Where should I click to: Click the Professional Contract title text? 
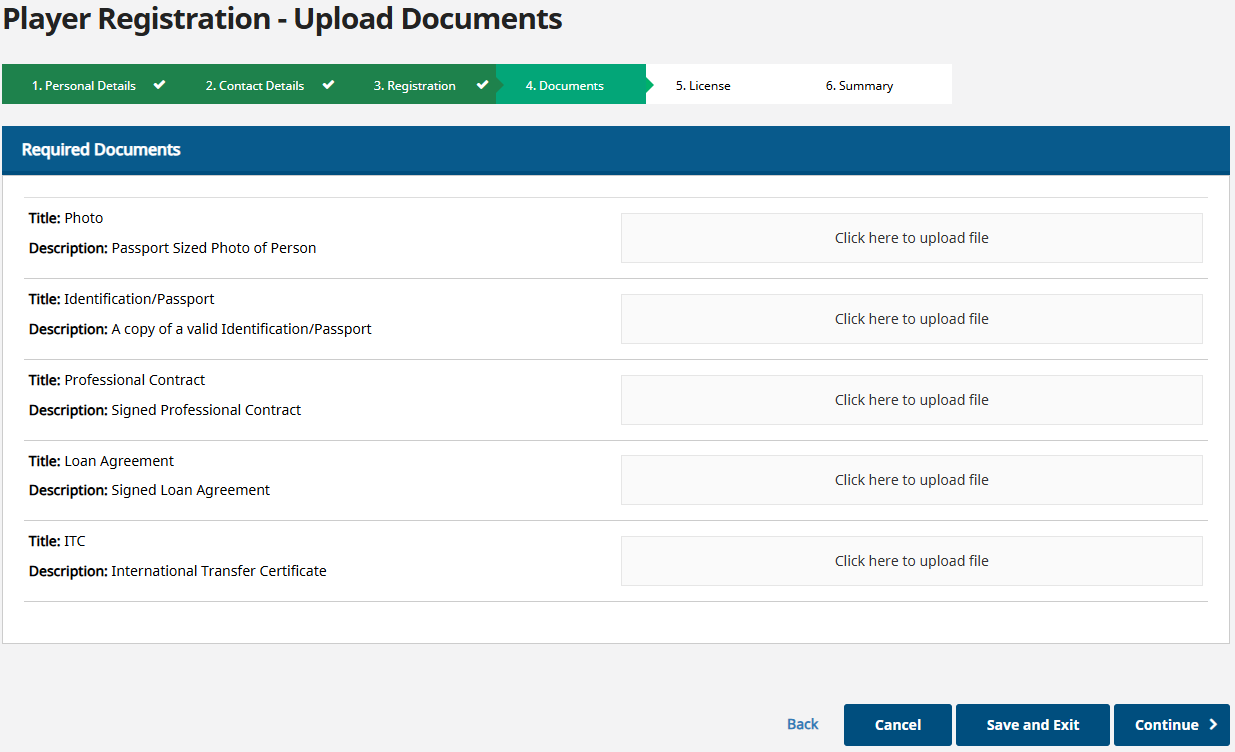[135, 380]
